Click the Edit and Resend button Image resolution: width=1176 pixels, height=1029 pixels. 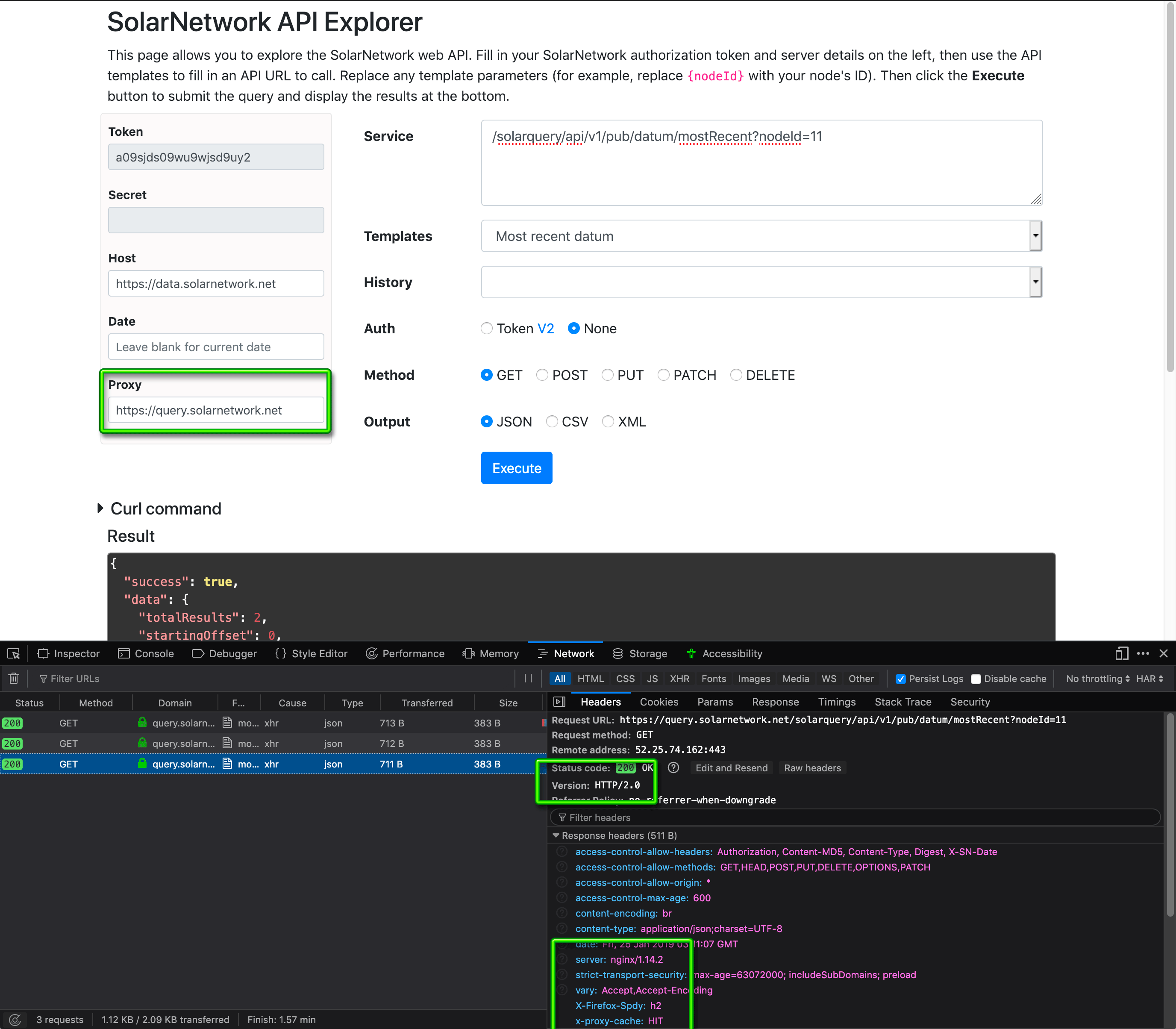coord(731,768)
